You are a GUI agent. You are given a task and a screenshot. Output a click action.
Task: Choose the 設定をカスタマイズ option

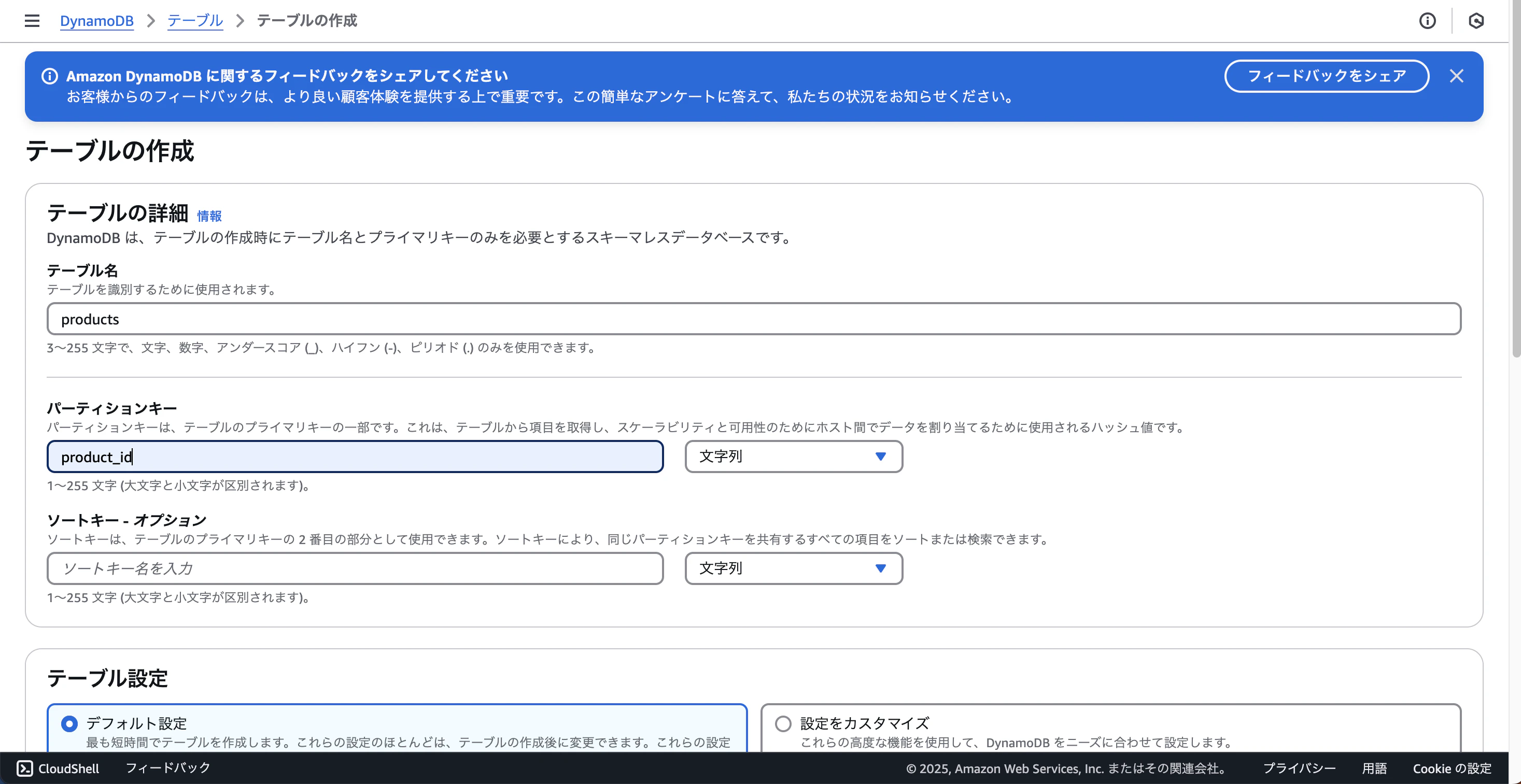tap(783, 723)
